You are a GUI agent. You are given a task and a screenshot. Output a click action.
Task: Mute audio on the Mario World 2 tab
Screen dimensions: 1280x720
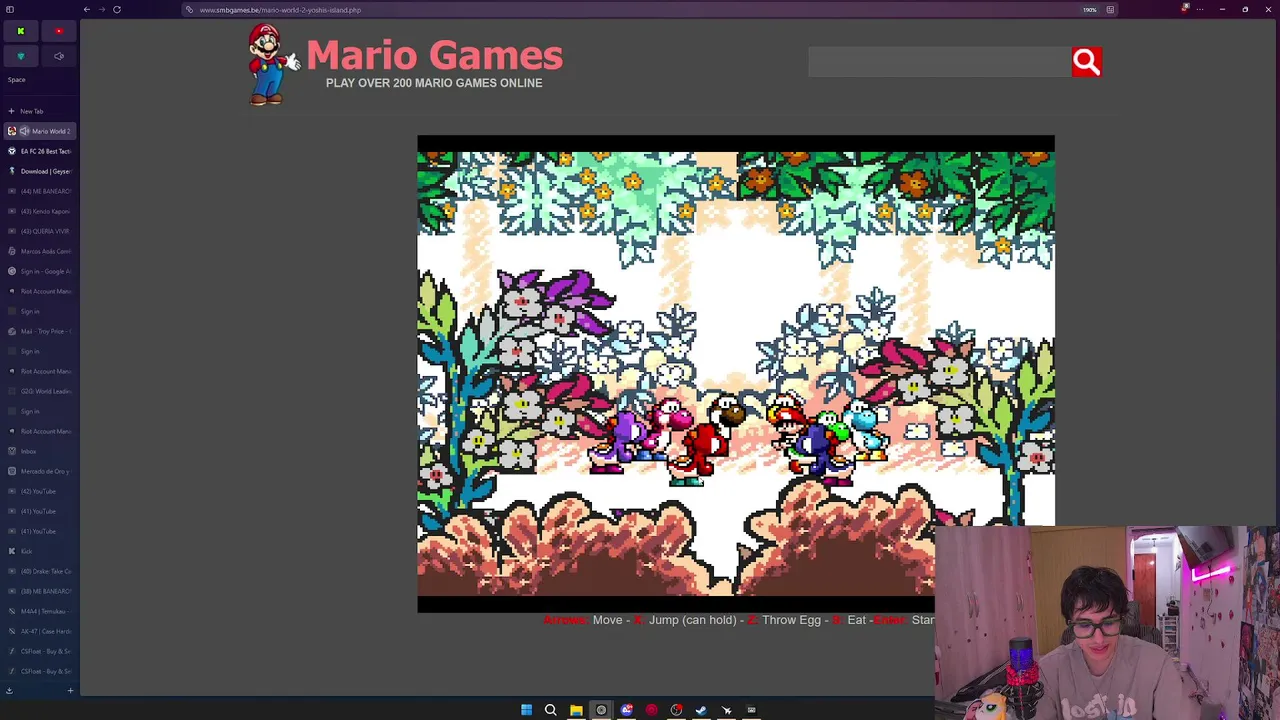coord(24,131)
